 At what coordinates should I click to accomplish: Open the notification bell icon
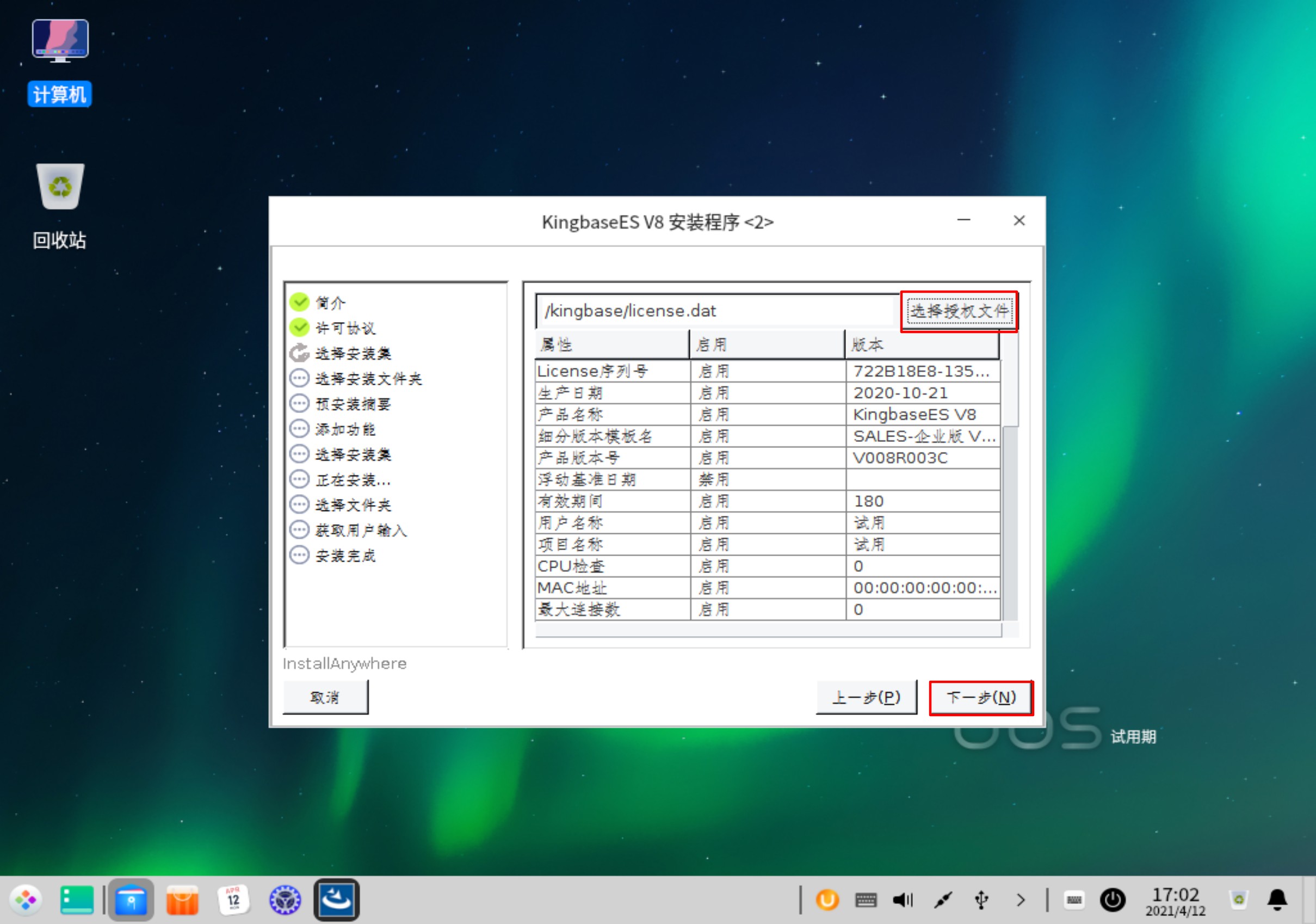[1277, 900]
